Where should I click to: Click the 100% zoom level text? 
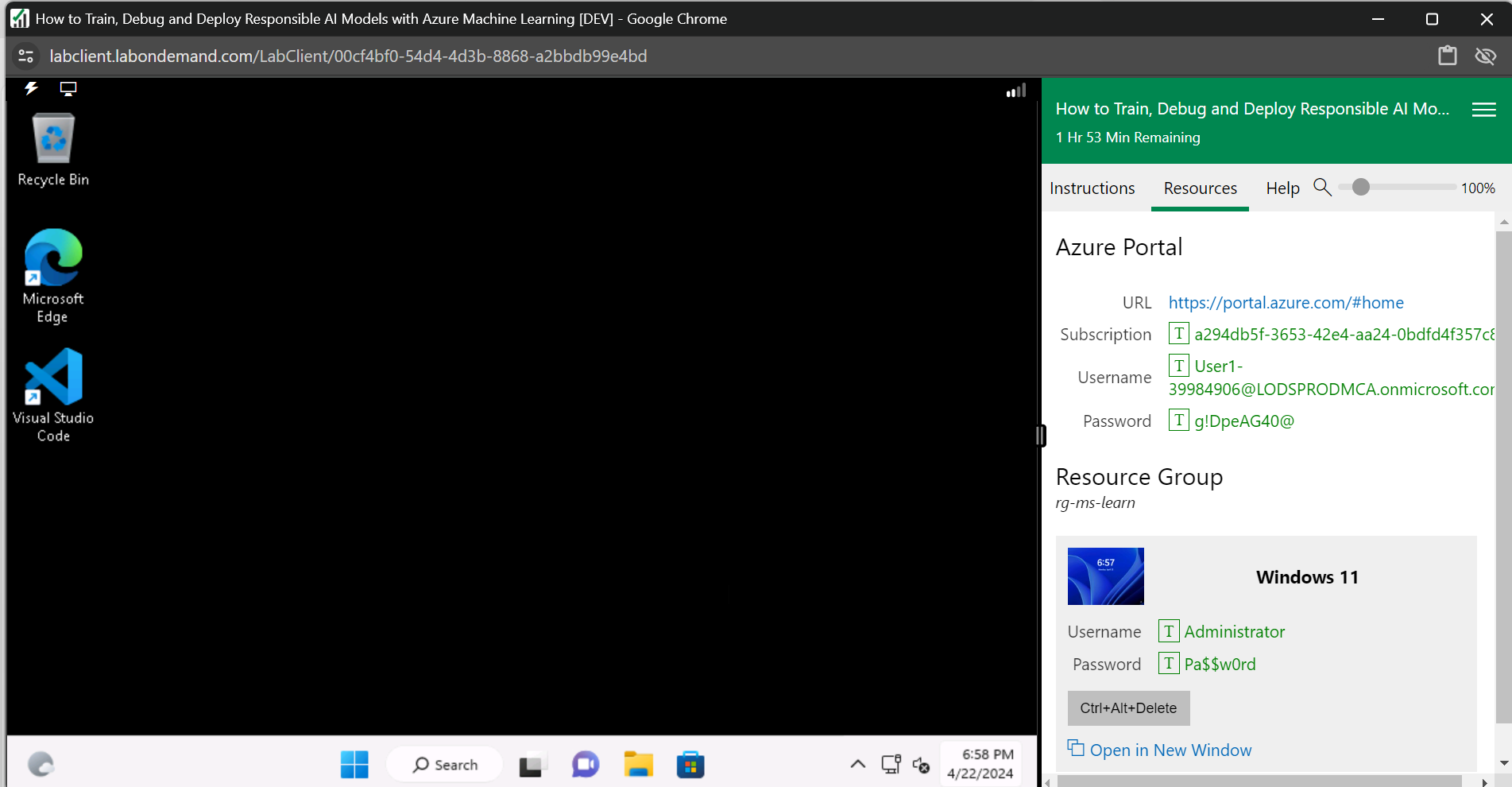(x=1478, y=188)
